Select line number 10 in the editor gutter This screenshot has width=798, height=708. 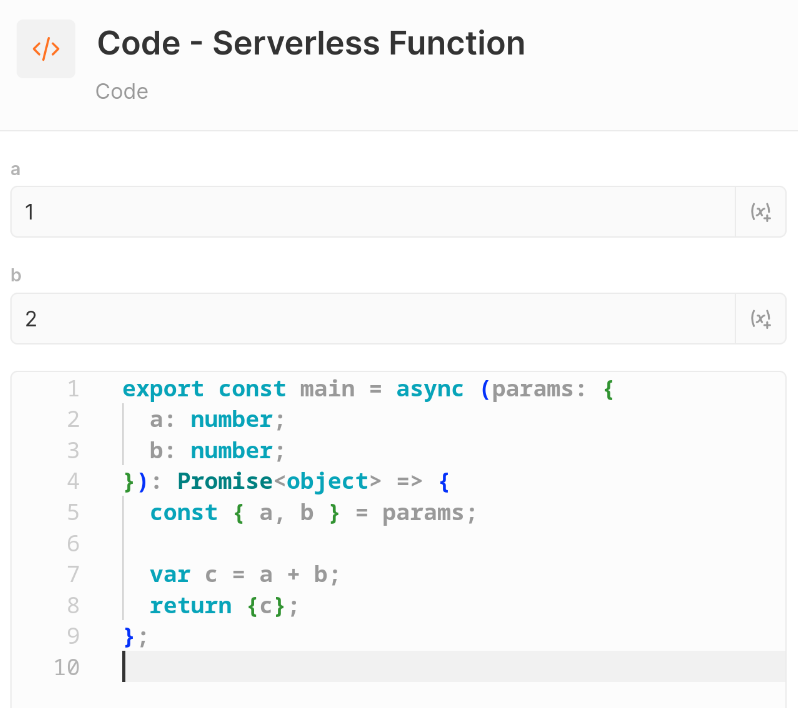(66, 668)
